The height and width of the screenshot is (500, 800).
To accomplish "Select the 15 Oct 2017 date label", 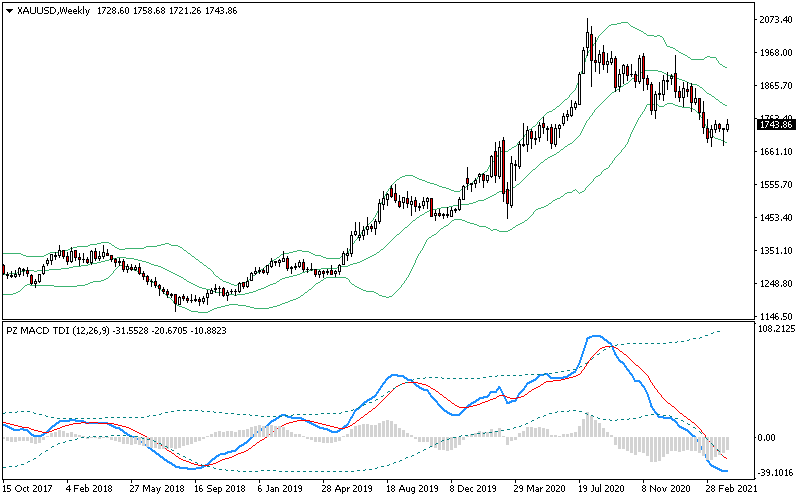I will click(27, 490).
